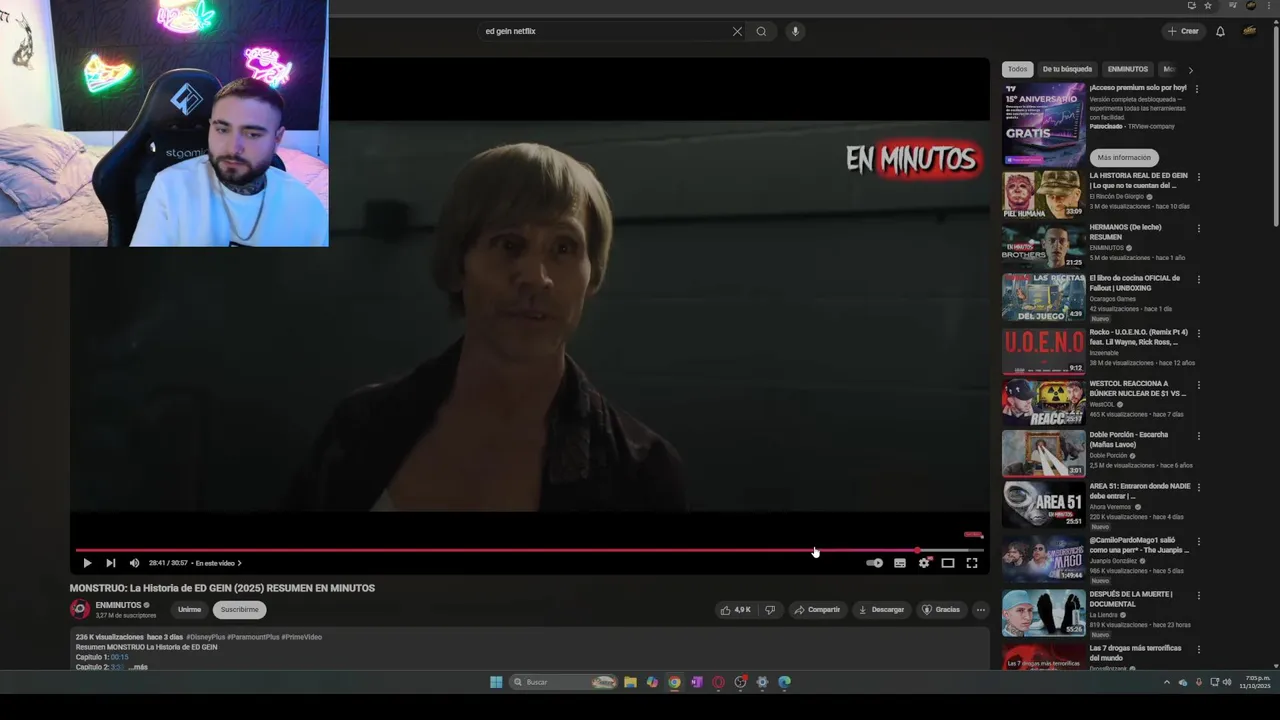1280x720 pixels.
Task: Open options for 'Acceso premium' ad
Action: coord(1197,89)
